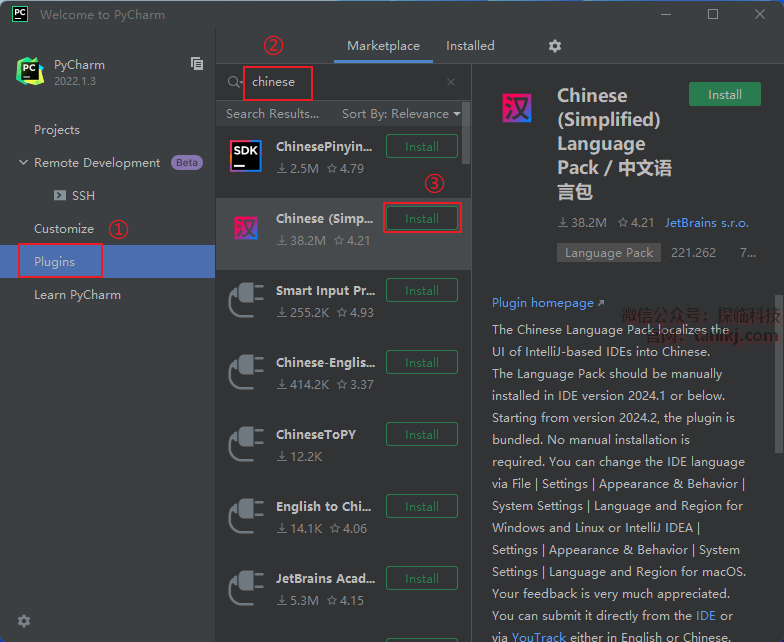Image resolution: width=784 pixels, height=642 pixels.
Task: Select the ChineseToPY plugin name
Action: tap(316, 434)
